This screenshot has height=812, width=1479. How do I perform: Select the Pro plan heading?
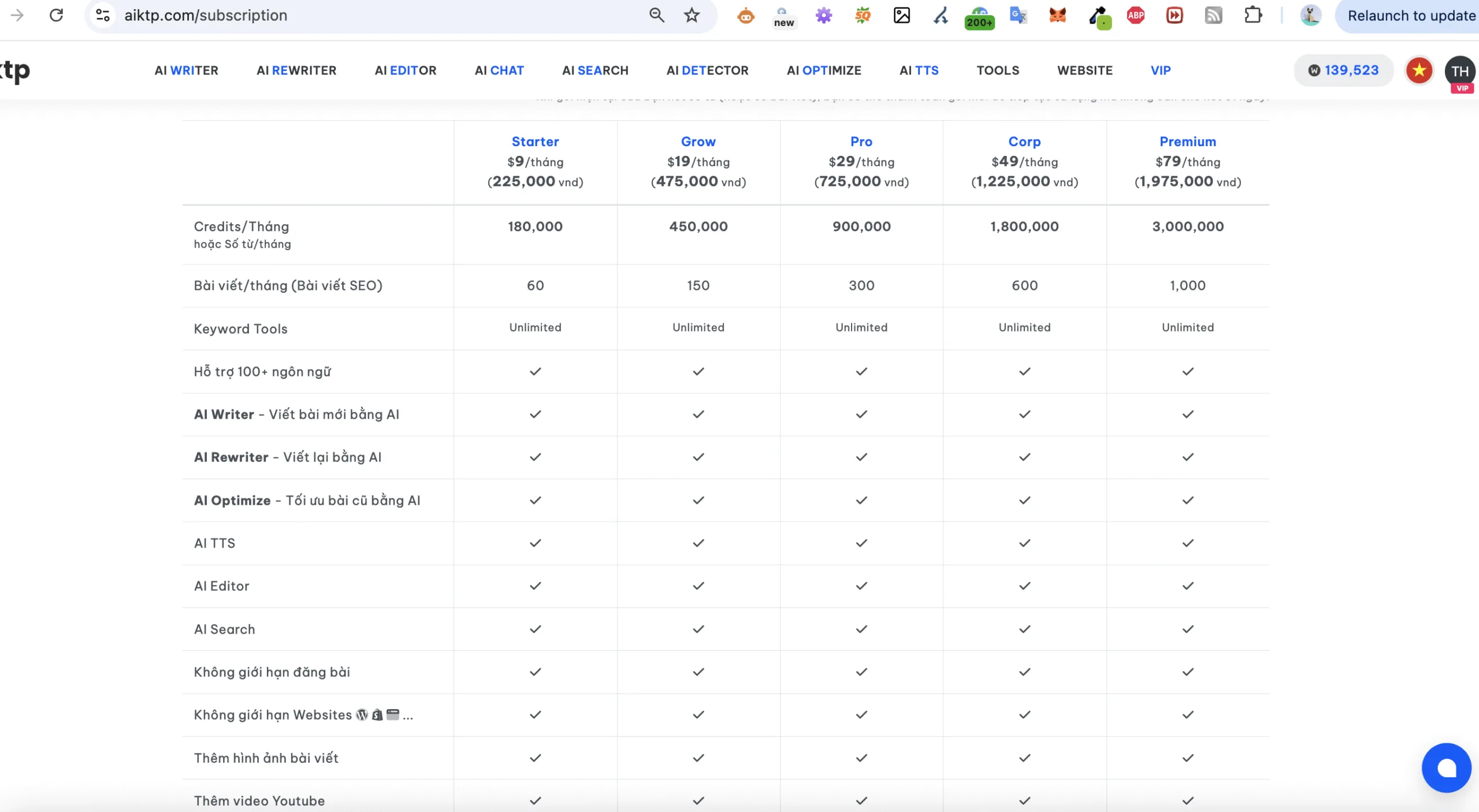pos(861,141)
